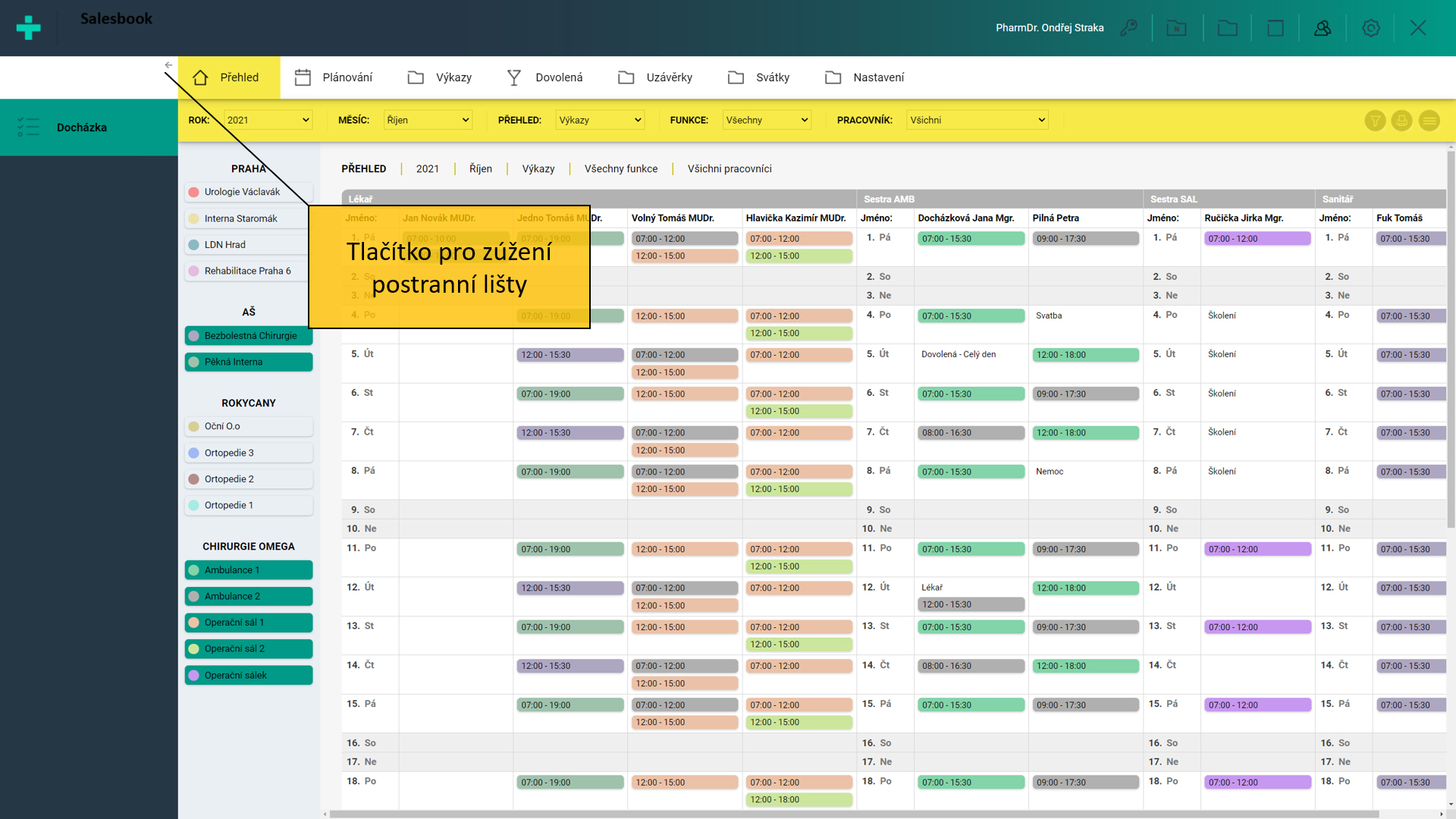Click the yellow print button
This screenshot has width=1456, height=819.
click(1401, 121)
